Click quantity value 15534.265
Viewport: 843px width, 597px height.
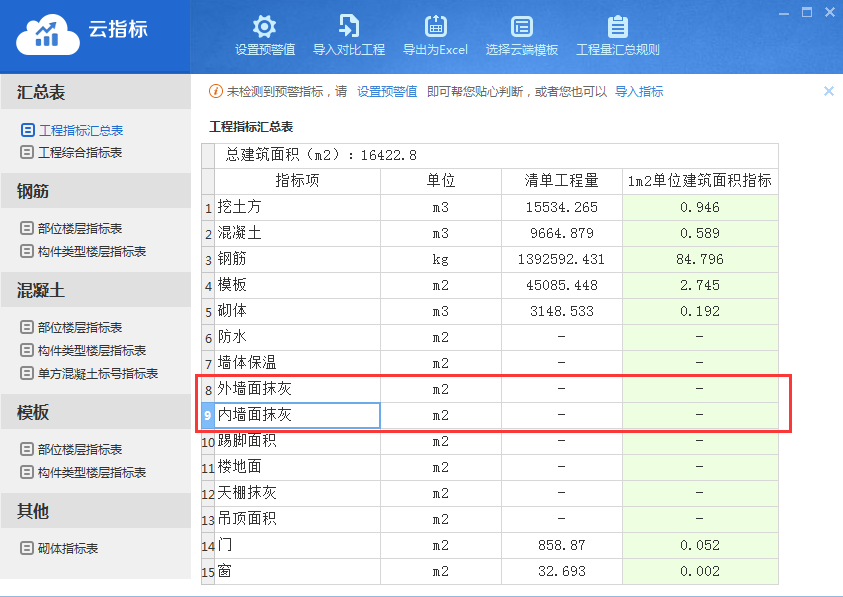point(562,207)
